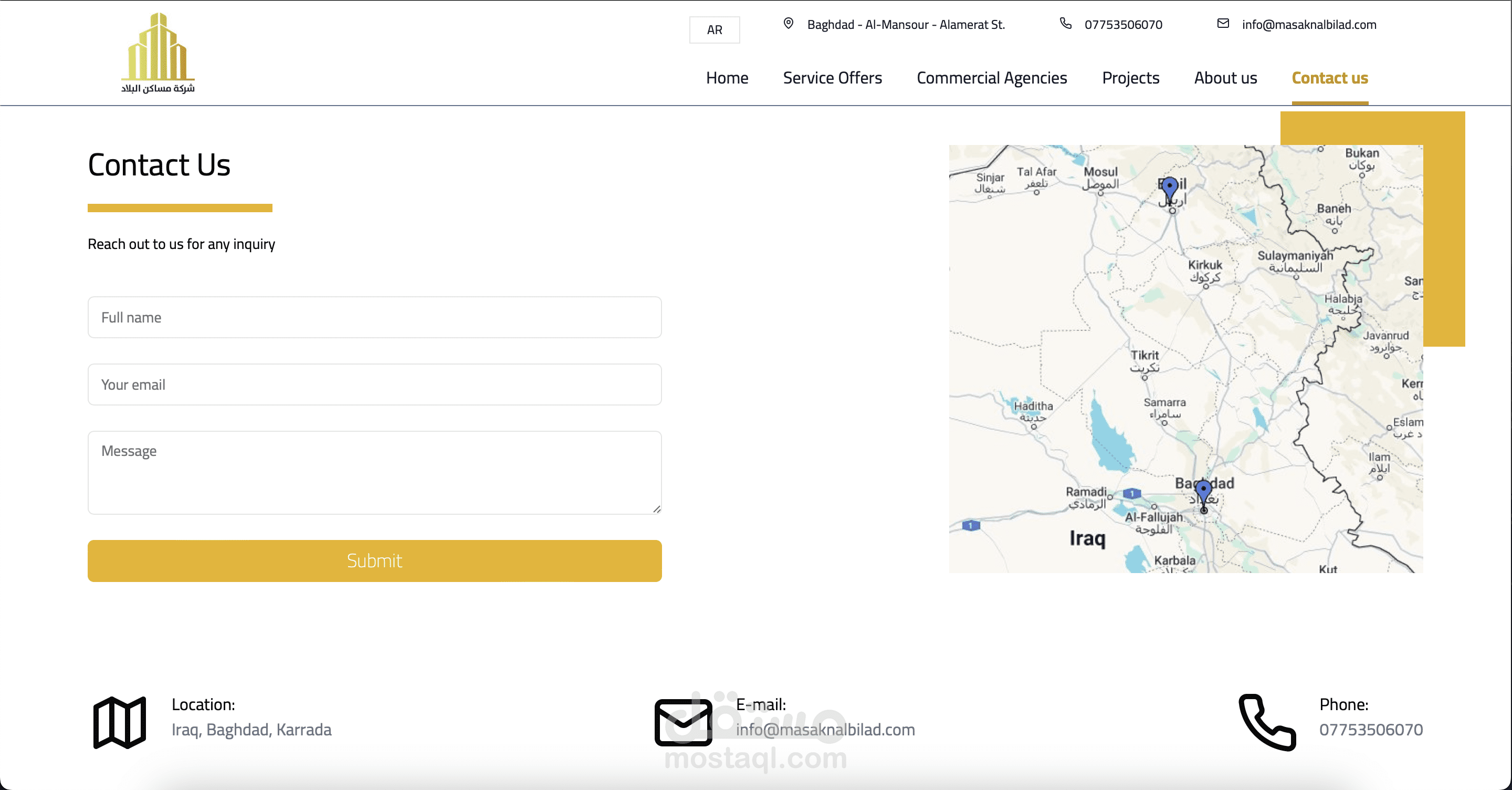Image resolution: width=1512 pixels, height=790 pixels.
Task: Switch language with the AR button
Action: pyautogui.click(x=715, y=30)
